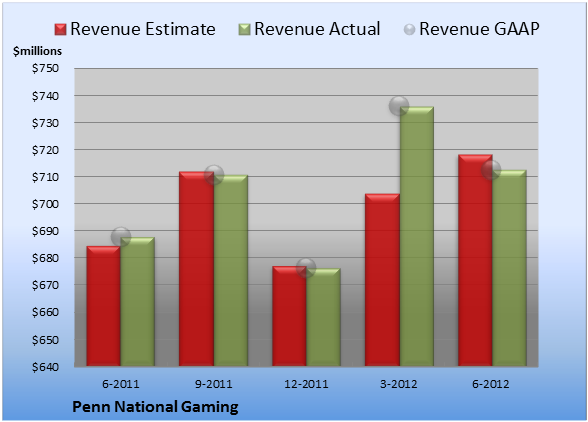Click the $750 axis value
The width and height of the screenshot is (588, 422).
45,68
